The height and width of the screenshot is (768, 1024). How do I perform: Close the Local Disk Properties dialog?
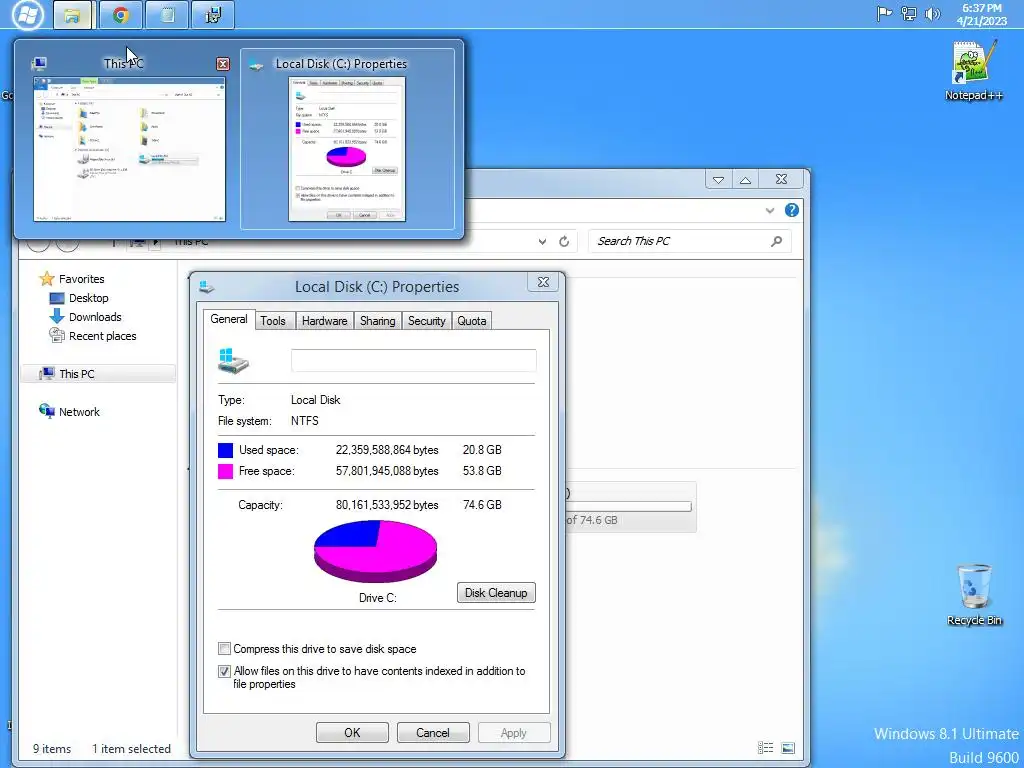pyautogui.click(x=543, y=282)
